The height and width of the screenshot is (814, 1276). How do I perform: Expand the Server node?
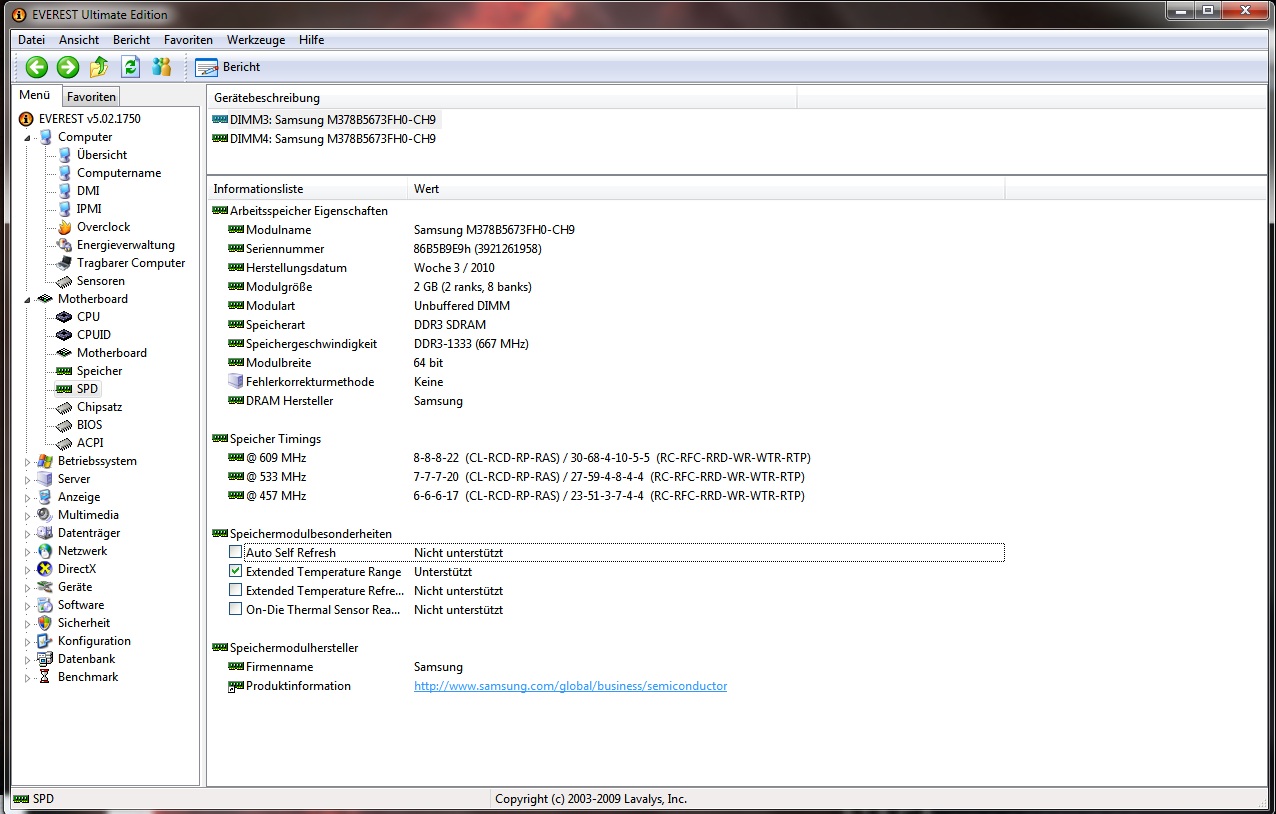[27, 479]
